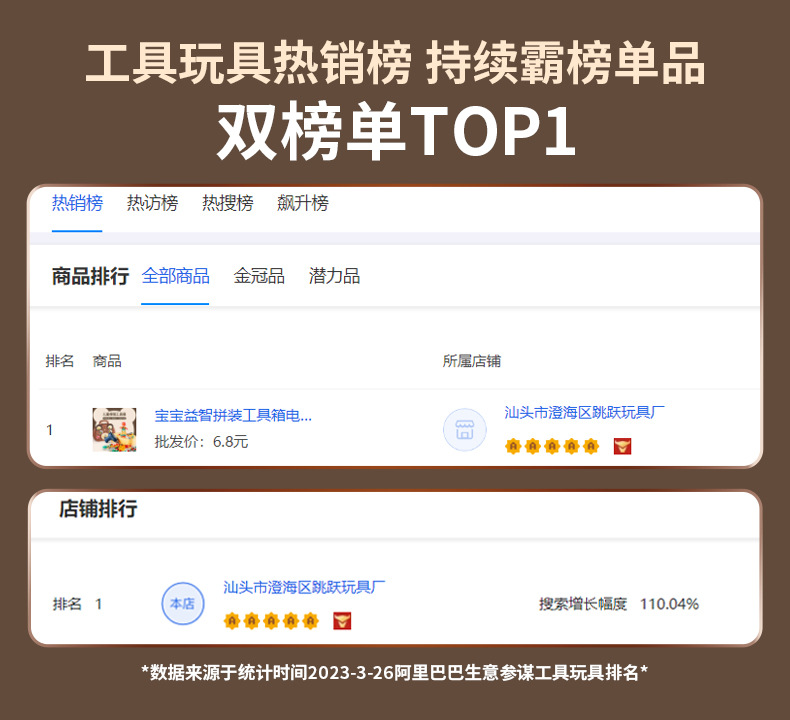The image size is (790, 720).
Task: Click first gold medal icon under product-row shop
Action: click(513, 446)
